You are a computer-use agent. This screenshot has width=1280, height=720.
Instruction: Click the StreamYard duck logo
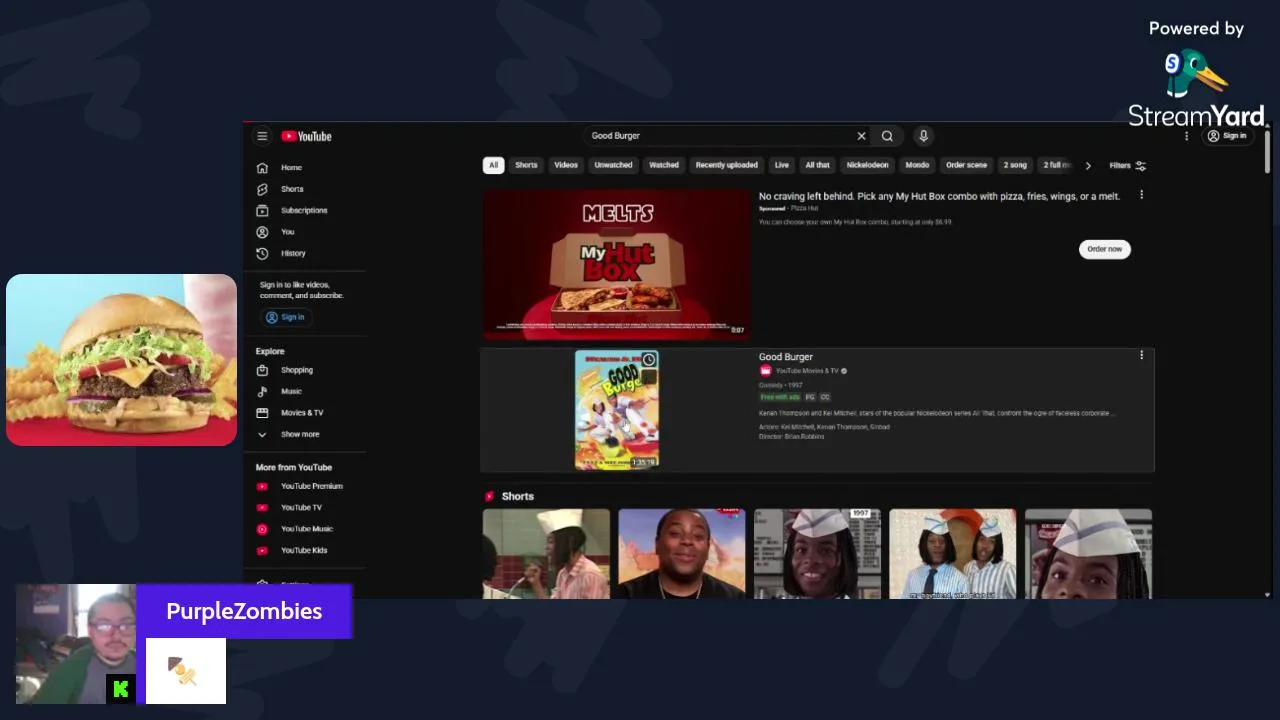[x=1195, y=74]
